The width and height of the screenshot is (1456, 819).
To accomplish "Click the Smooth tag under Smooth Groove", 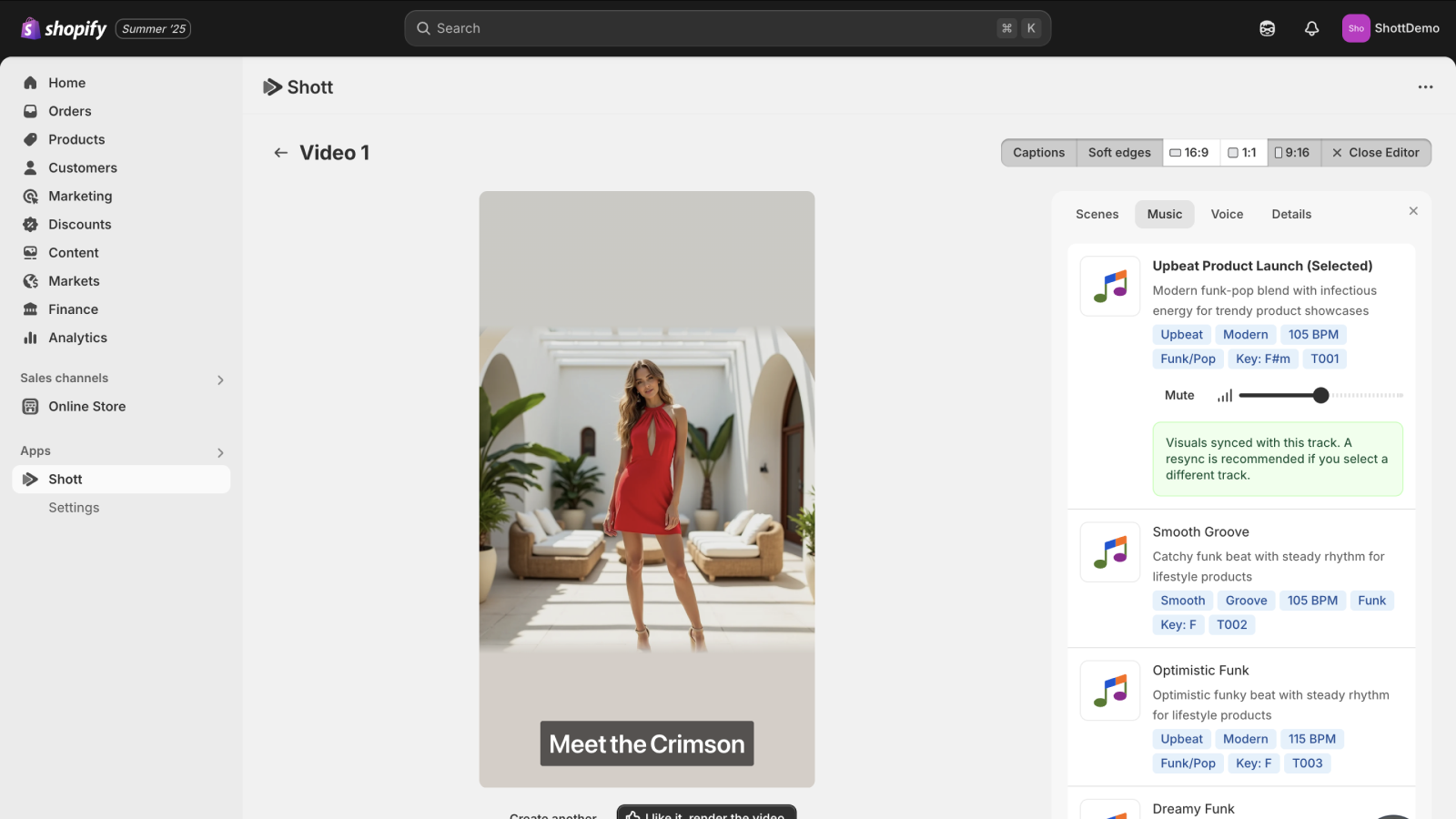I will (1183, 601).
